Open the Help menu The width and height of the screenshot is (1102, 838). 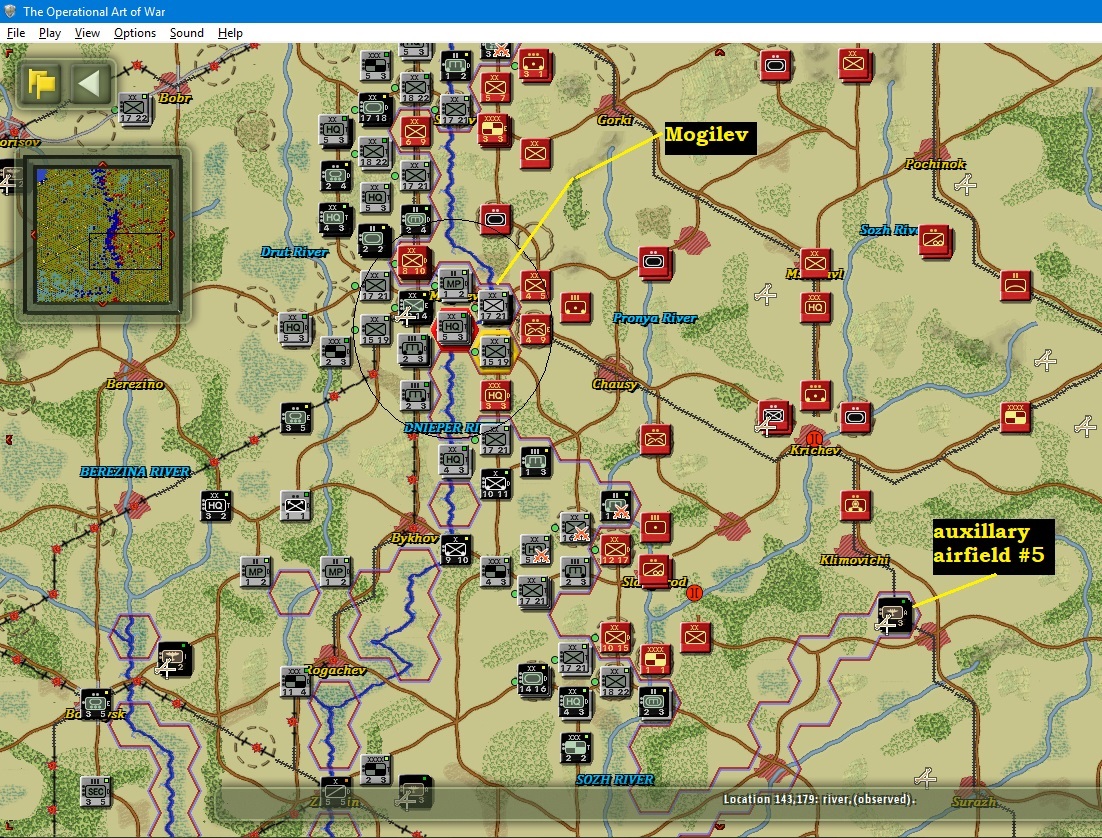click(230, 33)
